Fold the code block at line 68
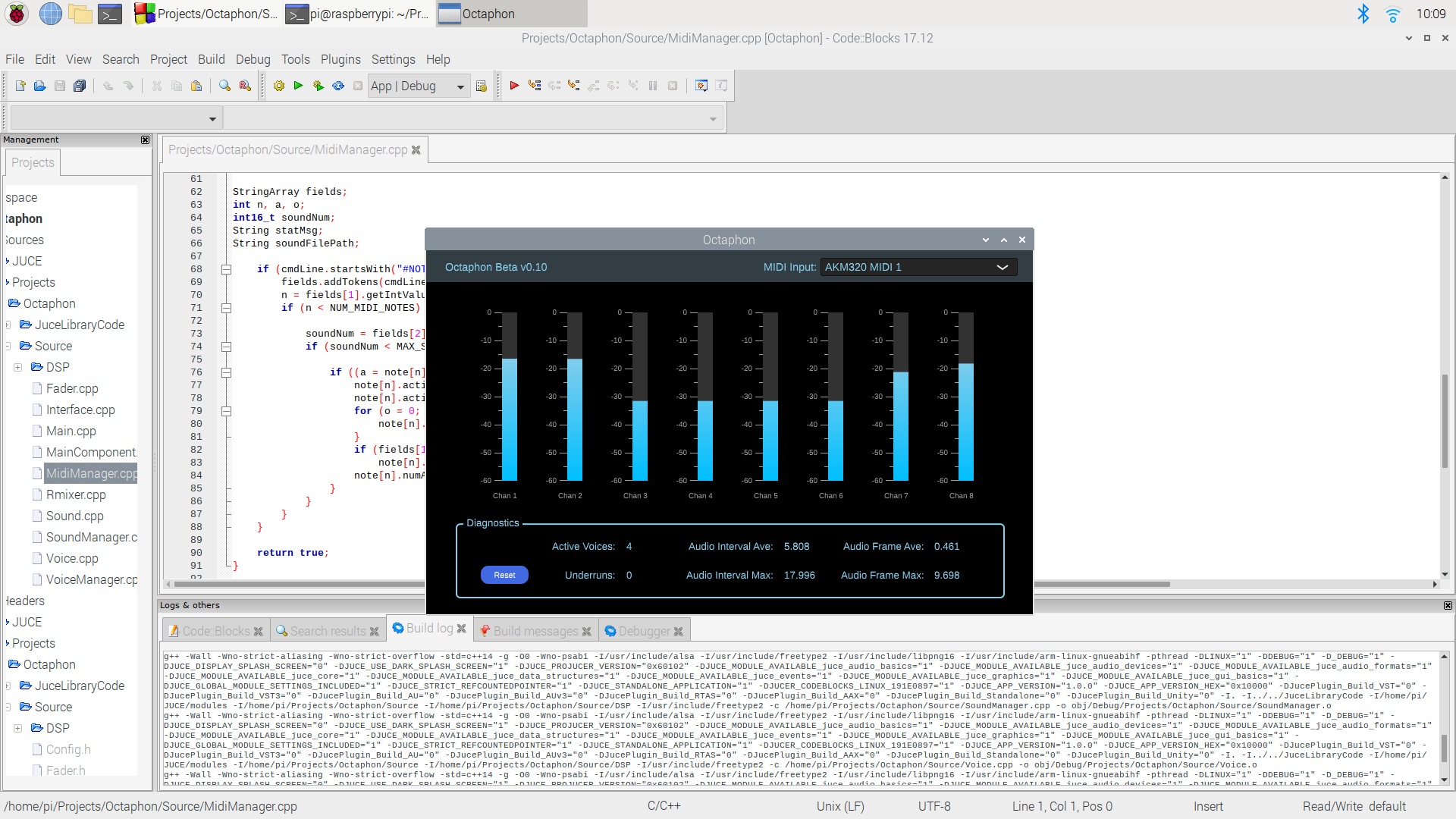This screenshot has height=819, width=1456. tap(226, 269)
